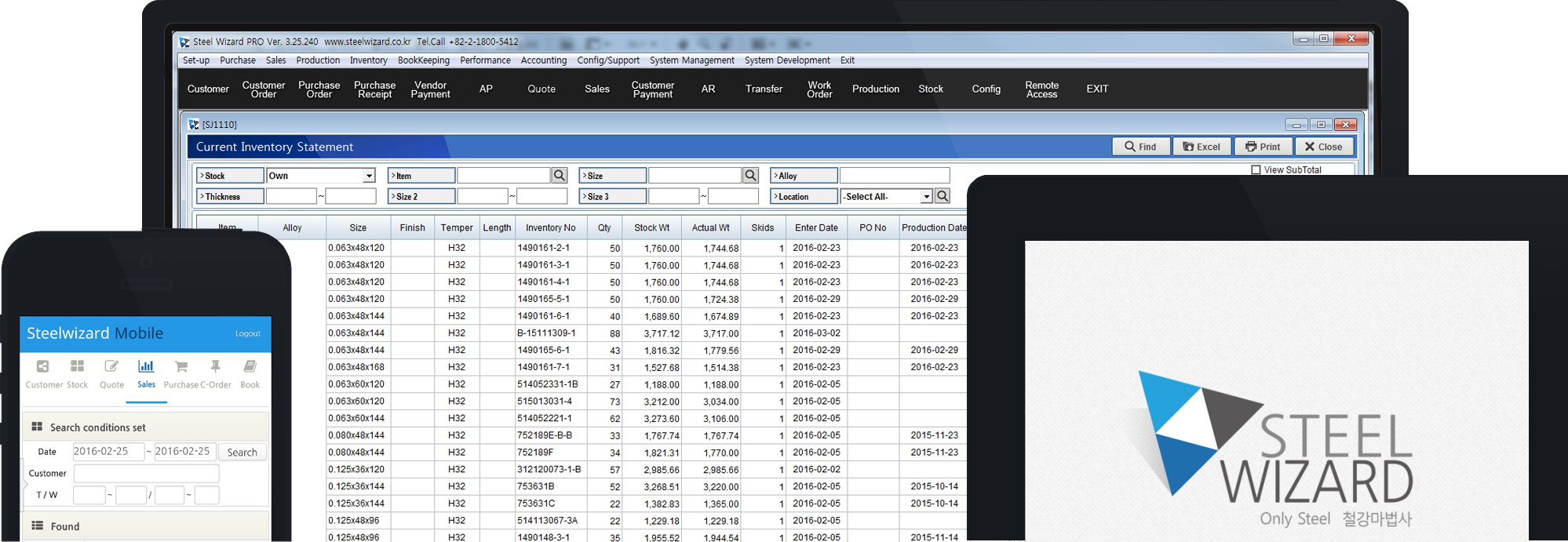The image size is (1568, 542).
Task: Click EXIT in the black toolbar
Action: pos(1097,89)
